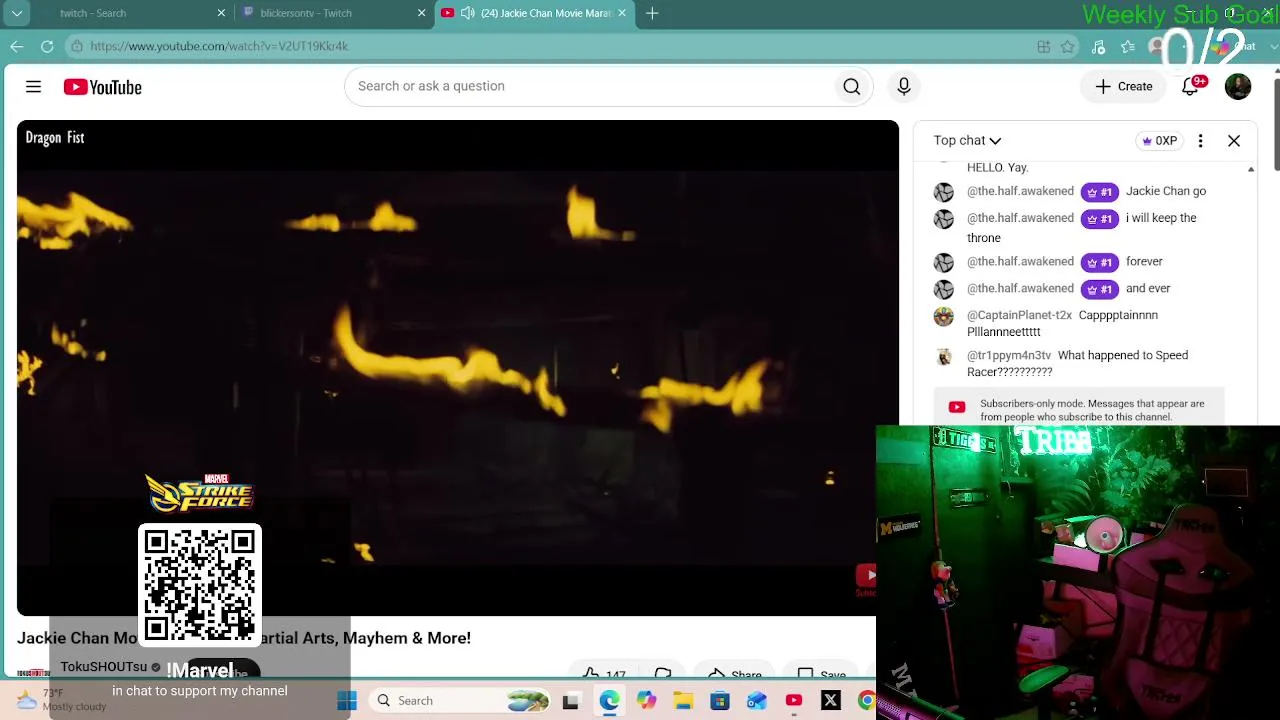Open File Explorer from the taskbar

683,701
